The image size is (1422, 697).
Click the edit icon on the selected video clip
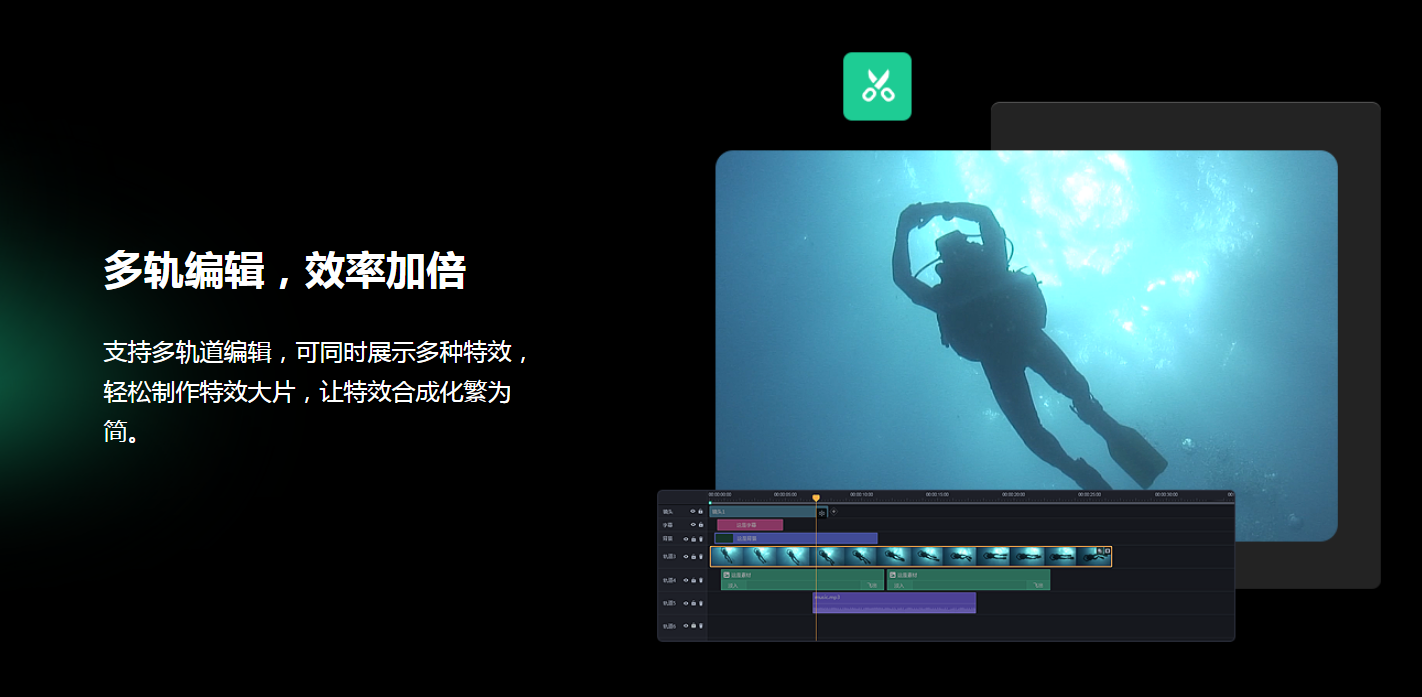(1098, 551)
